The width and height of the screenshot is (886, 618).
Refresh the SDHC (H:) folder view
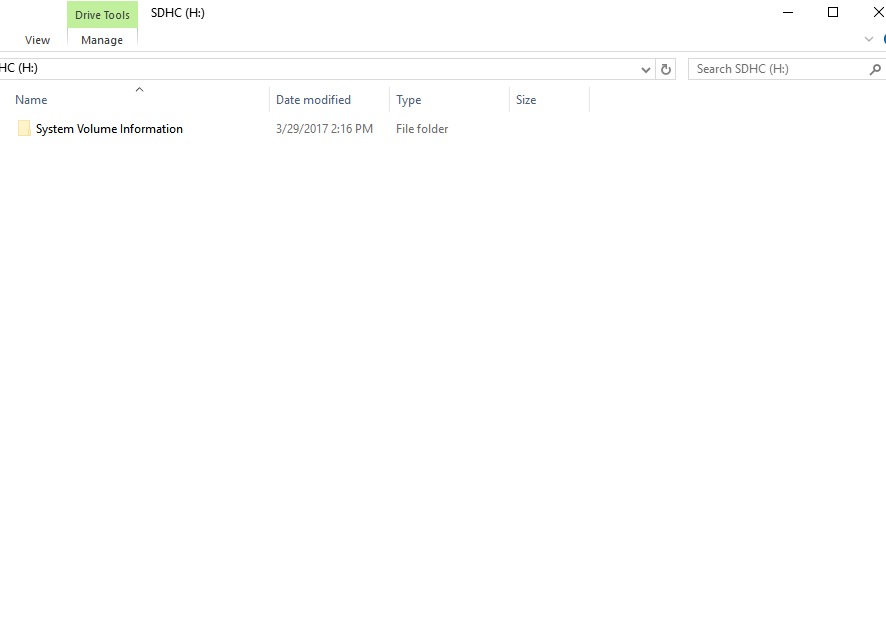(666, 69)
